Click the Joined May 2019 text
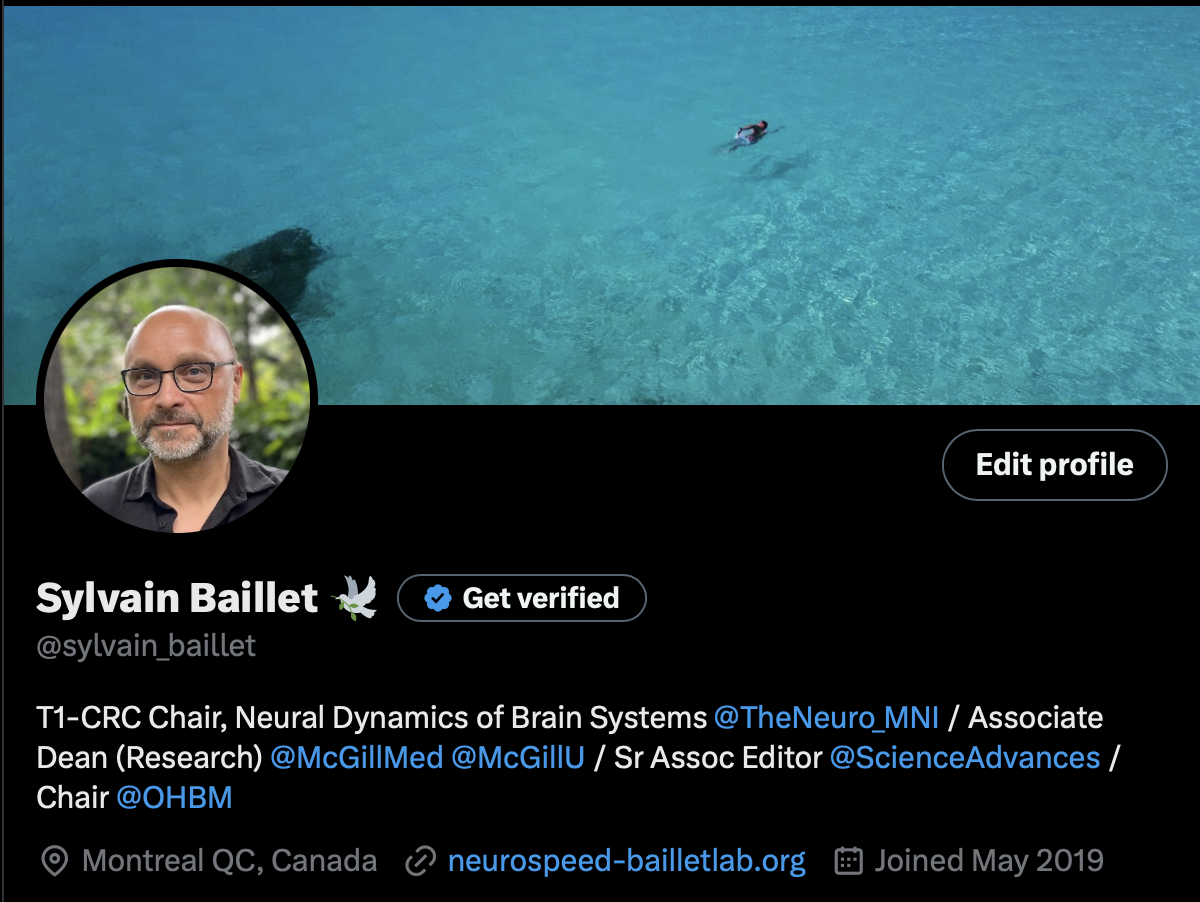Image resolution: width=1200 pixels, height=902 pixels. [989, 861]
